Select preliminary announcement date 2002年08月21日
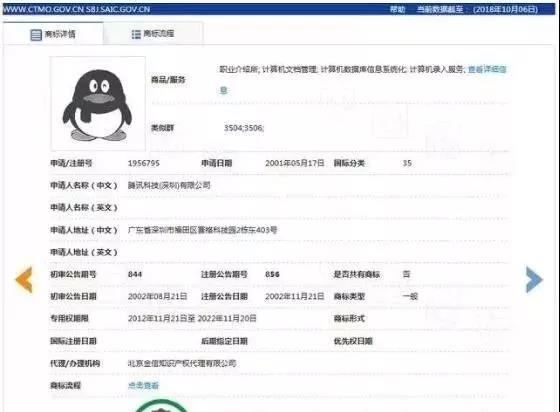Viewport: 560px width, 412px height. [x=158, y=296]
